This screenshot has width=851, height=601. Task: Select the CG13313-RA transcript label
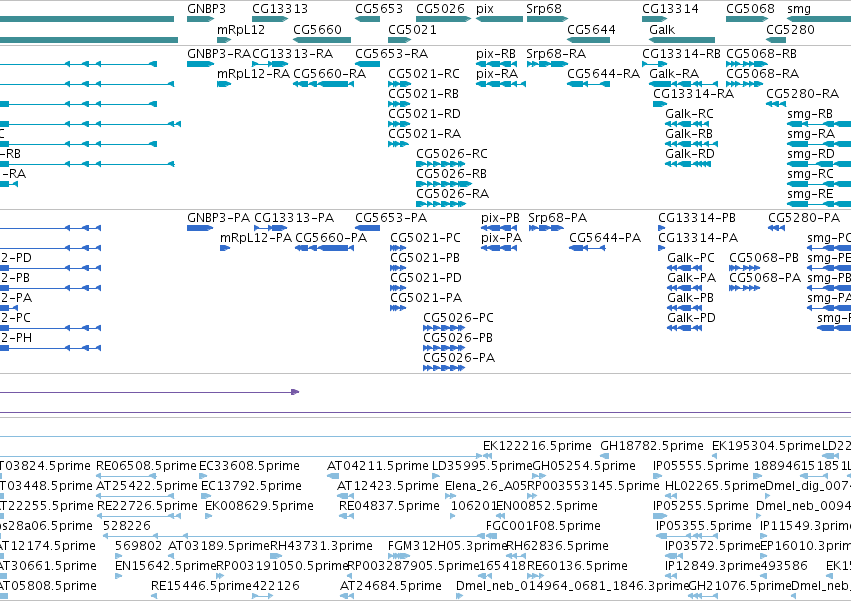tap(293, 54)
